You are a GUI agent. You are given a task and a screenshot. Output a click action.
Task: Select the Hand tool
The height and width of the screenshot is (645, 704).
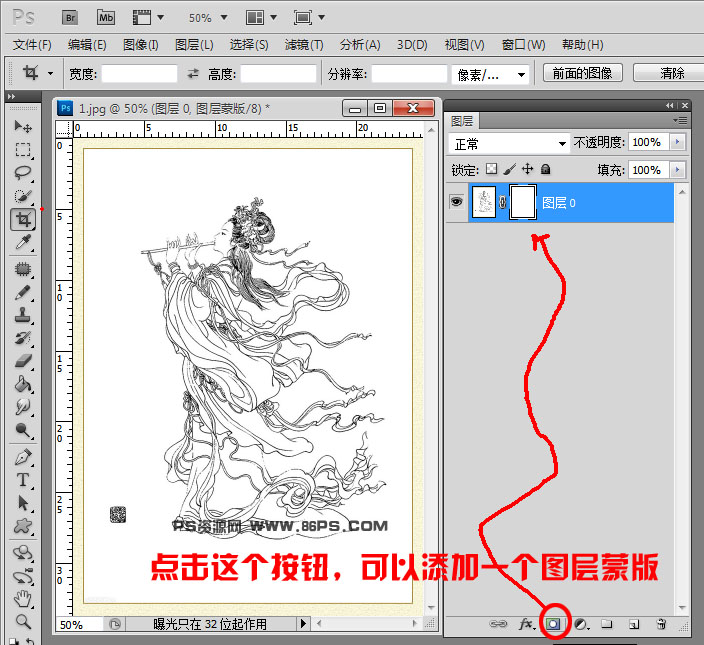point(23,599)
